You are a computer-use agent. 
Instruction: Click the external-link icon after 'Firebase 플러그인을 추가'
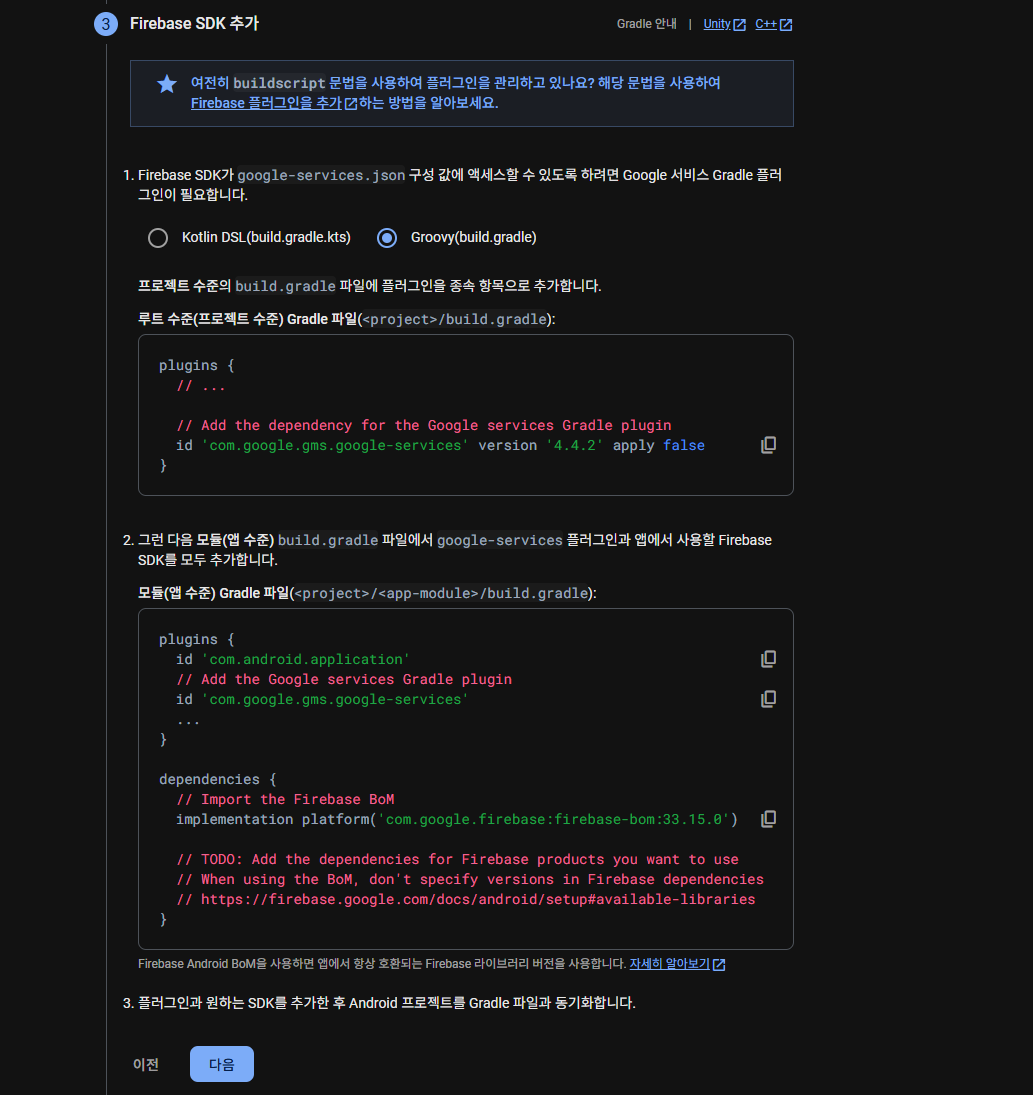(351, 104)
